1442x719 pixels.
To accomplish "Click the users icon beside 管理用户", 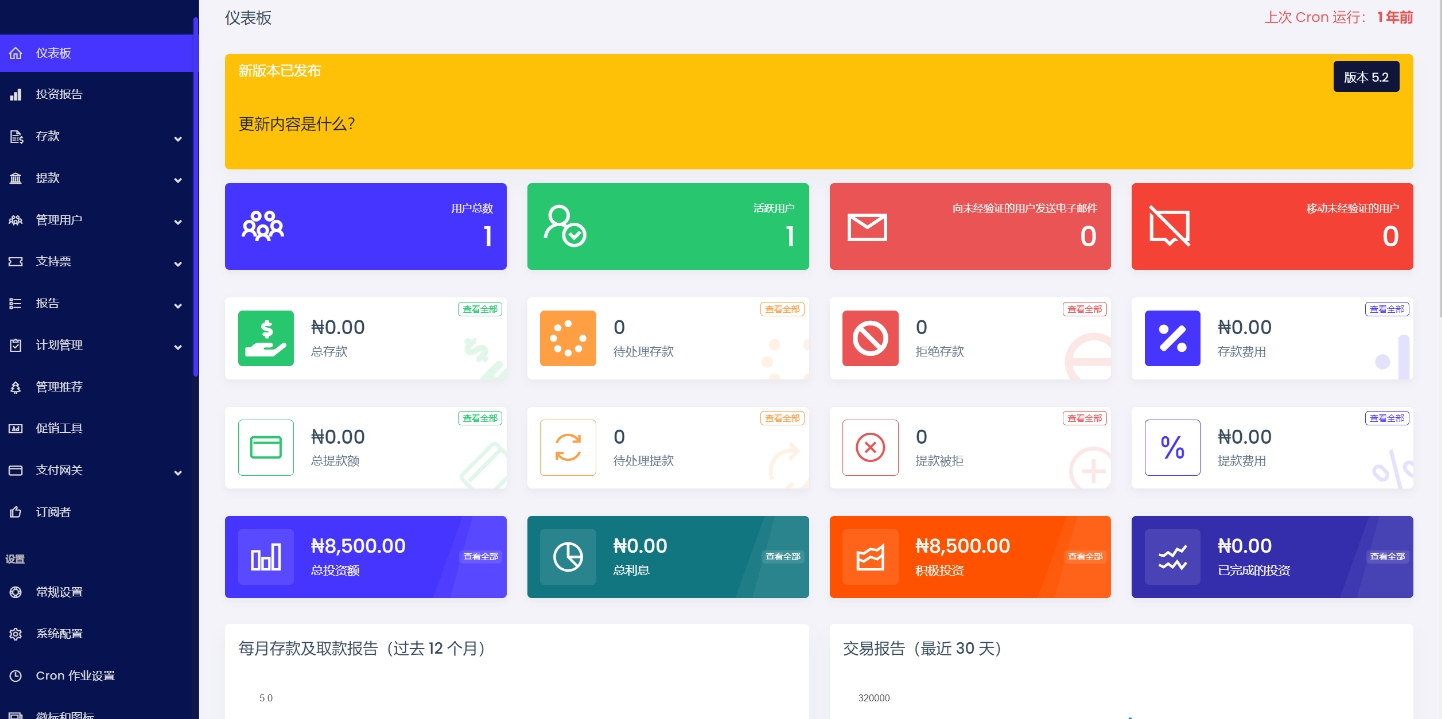I will (x=15, y=220).
